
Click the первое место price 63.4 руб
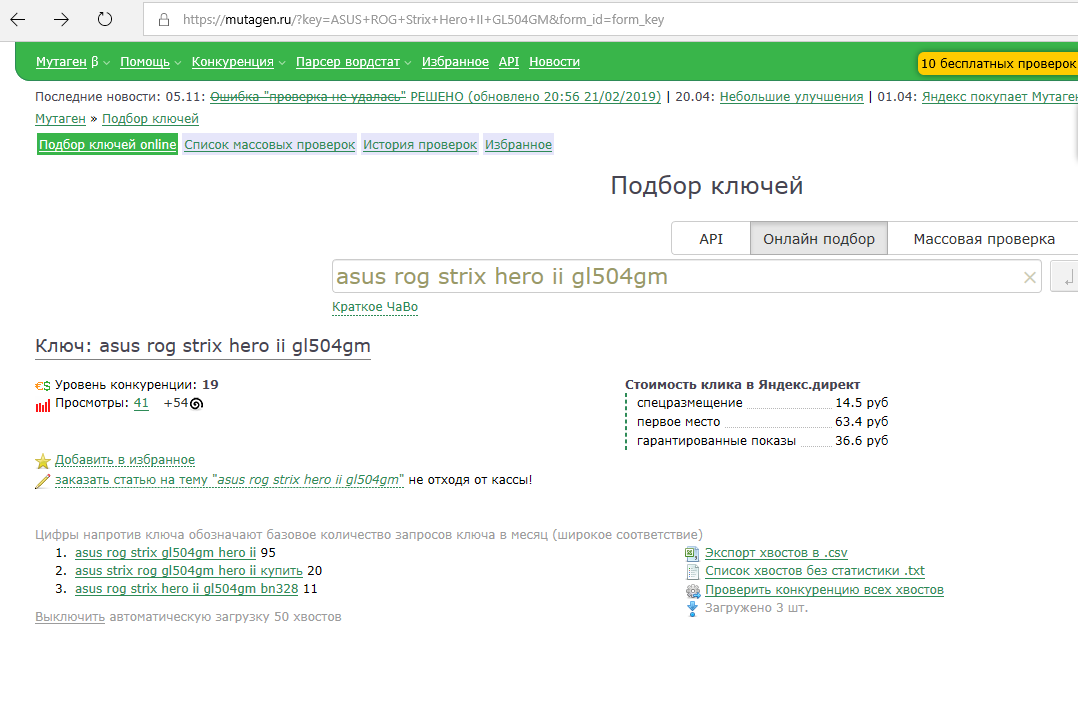[x=861, y=421]
